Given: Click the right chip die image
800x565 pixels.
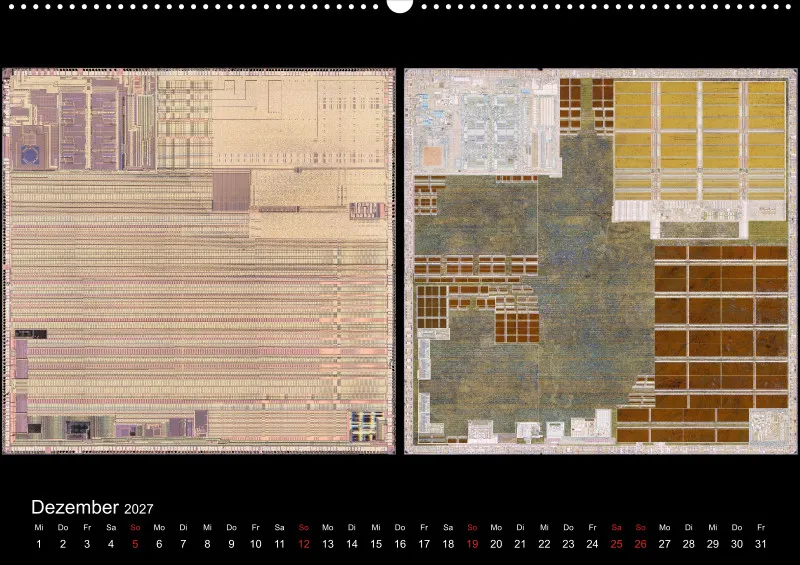Looking at the screenshot, I should click(601, 261).
